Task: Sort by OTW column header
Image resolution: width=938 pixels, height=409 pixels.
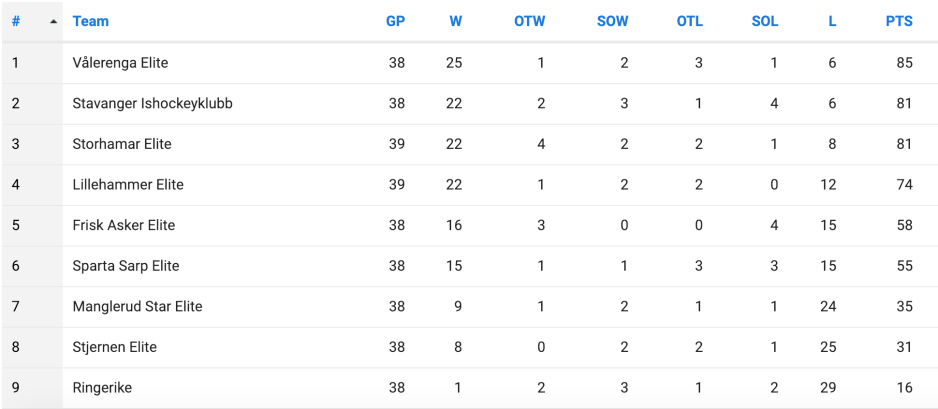Action: (529, 21)
